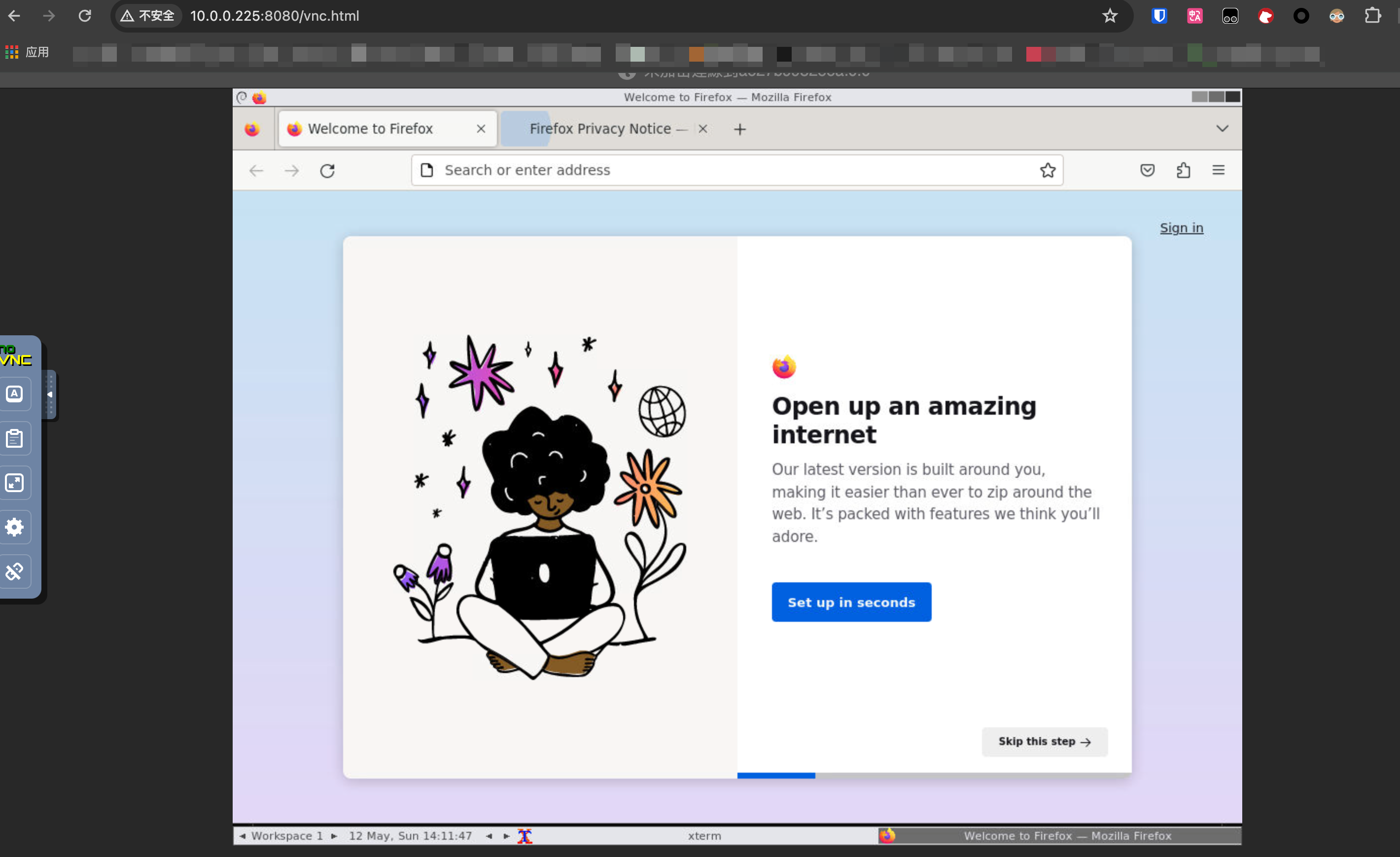Viewport: 1400px width, 857px height.
Task: Click Firefox forward arrow
Action: coord(291,171)
